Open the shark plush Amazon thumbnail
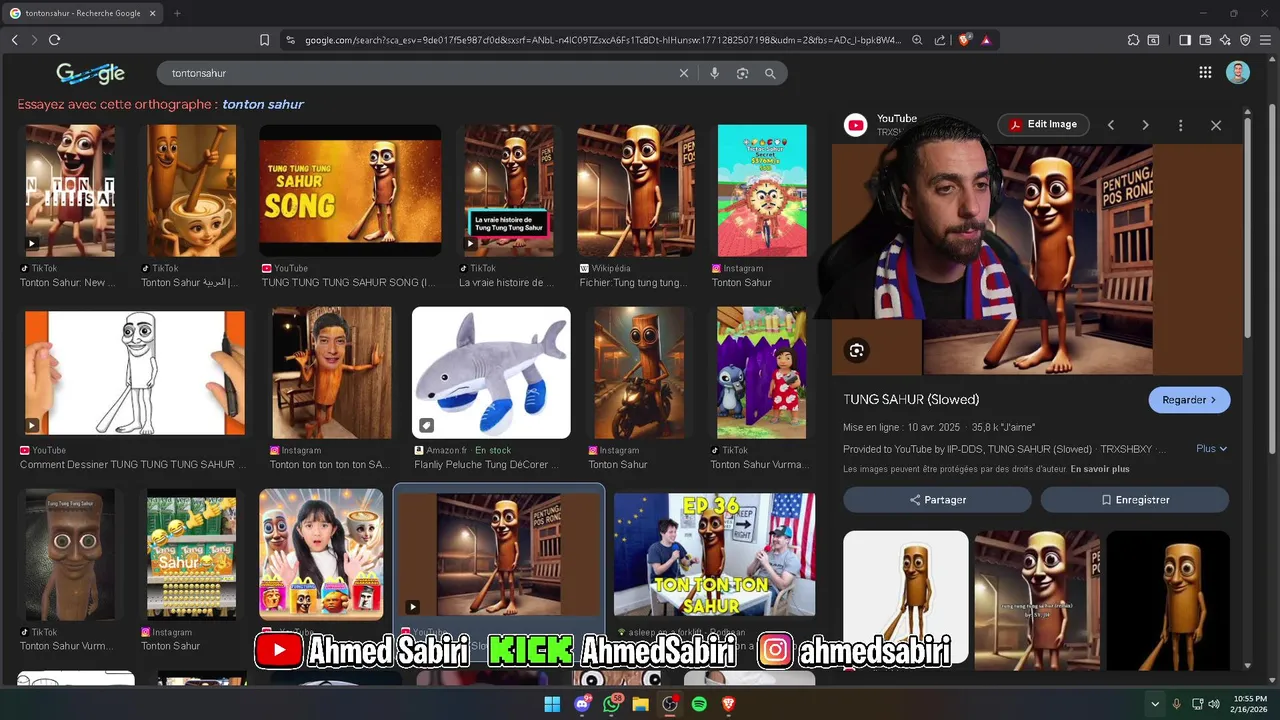 [491, 372]
